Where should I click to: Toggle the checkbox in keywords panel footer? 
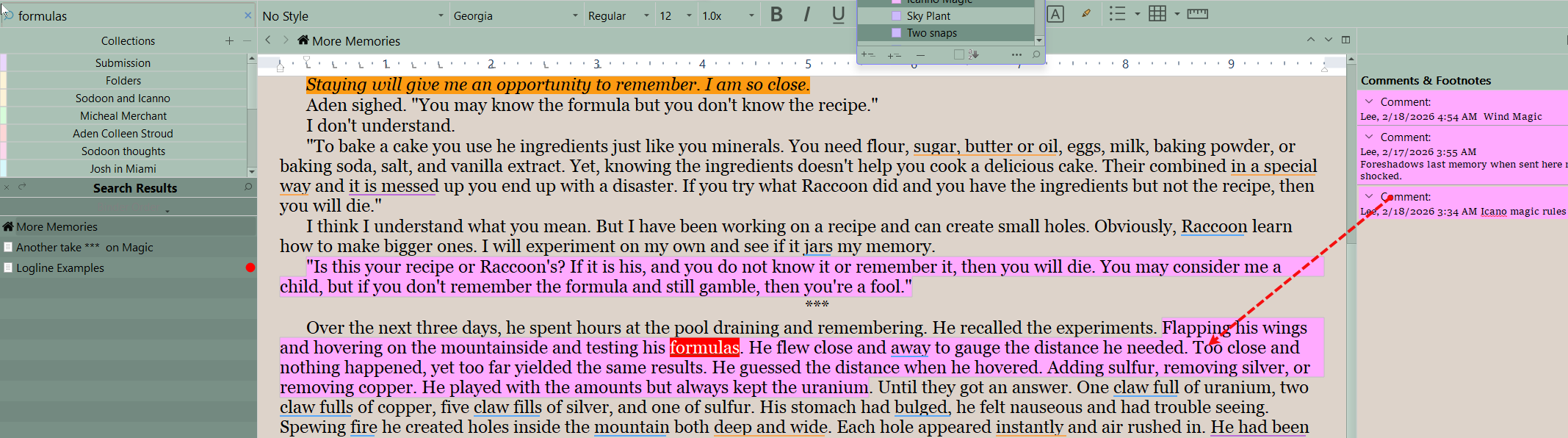958,54
